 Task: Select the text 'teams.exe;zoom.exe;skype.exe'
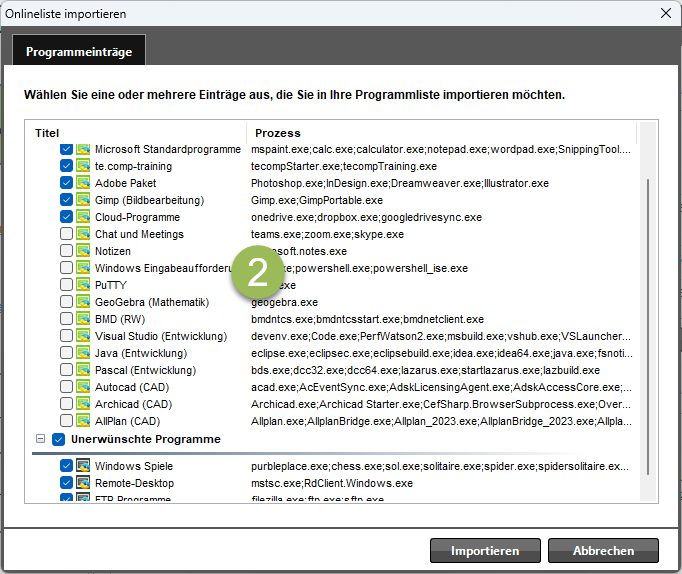click(x=327, y=234)
